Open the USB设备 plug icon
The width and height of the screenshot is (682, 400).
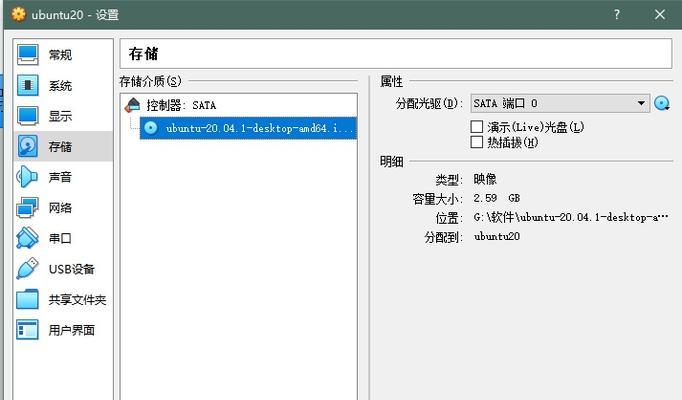28,269
